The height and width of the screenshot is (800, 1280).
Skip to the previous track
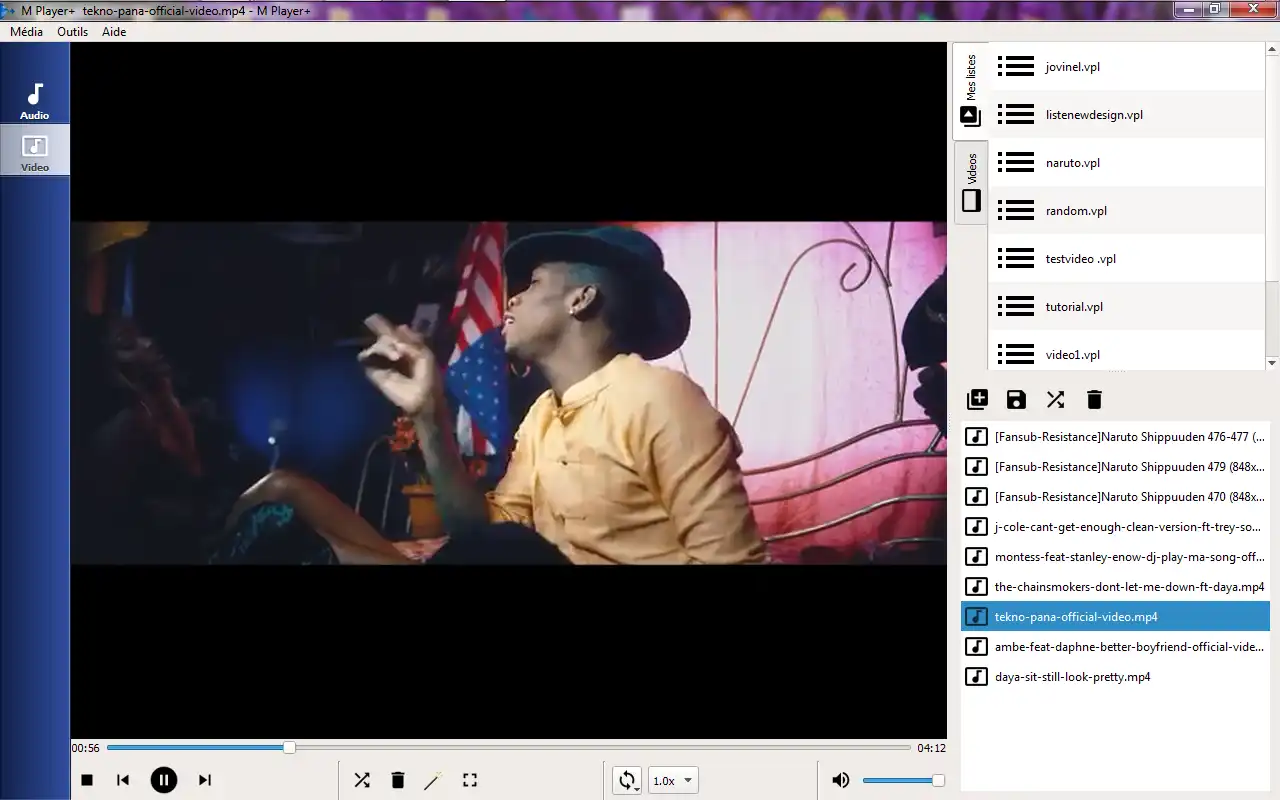pyautogui.click(x=123, y=780)
